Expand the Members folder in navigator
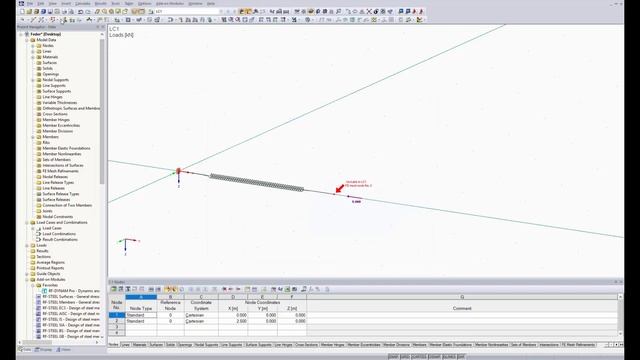Screen dimensions: 640x360 (33, 137)
